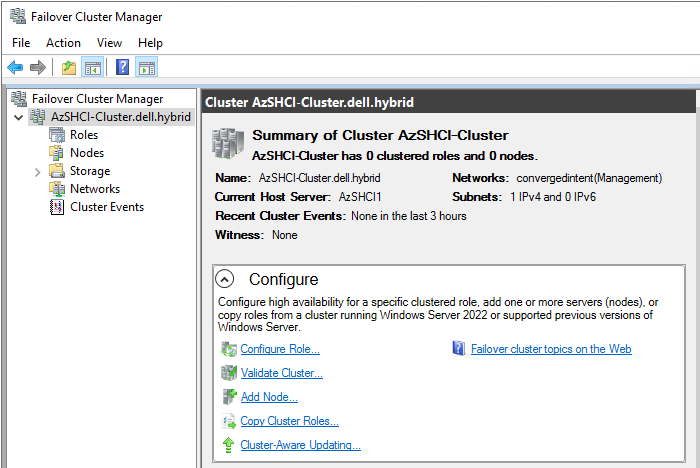The image size is (700, 468).
Task: Launch Cluster-Aware Updating link
Action: [x=300, y=445]
